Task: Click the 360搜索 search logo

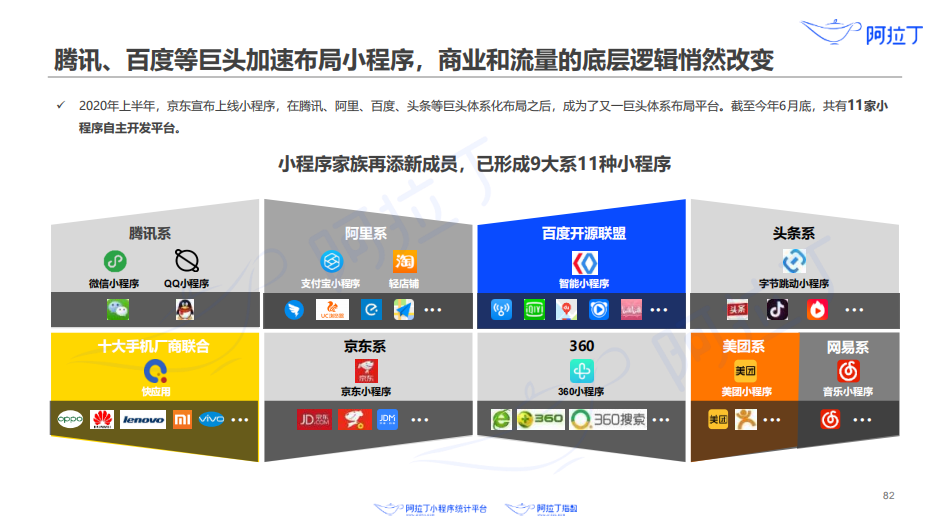Action: tap(608, 420)
